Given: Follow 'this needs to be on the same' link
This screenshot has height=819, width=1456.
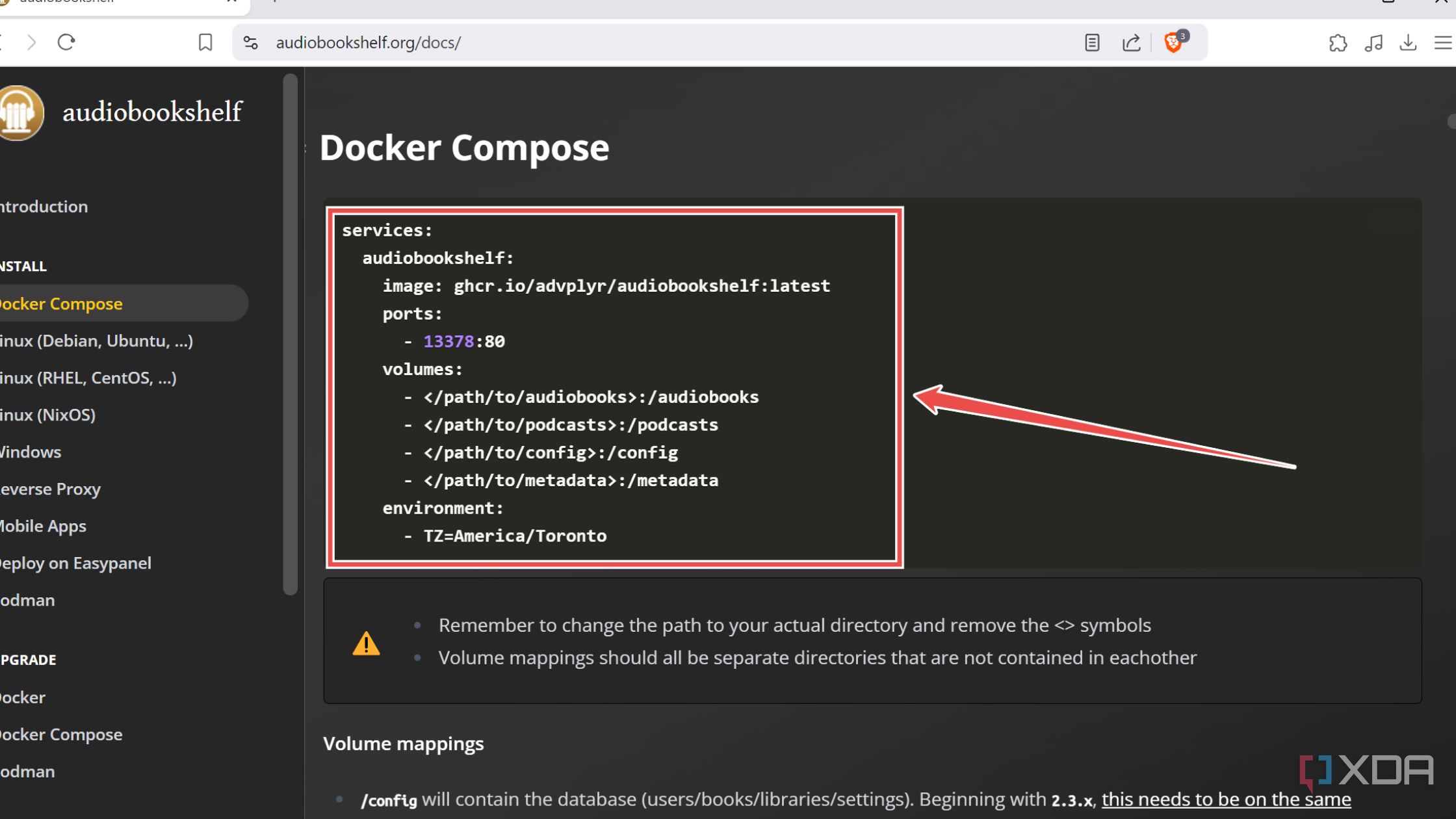Looking at the screenshot, I should pyautogui.click(x=1226, y=799).
